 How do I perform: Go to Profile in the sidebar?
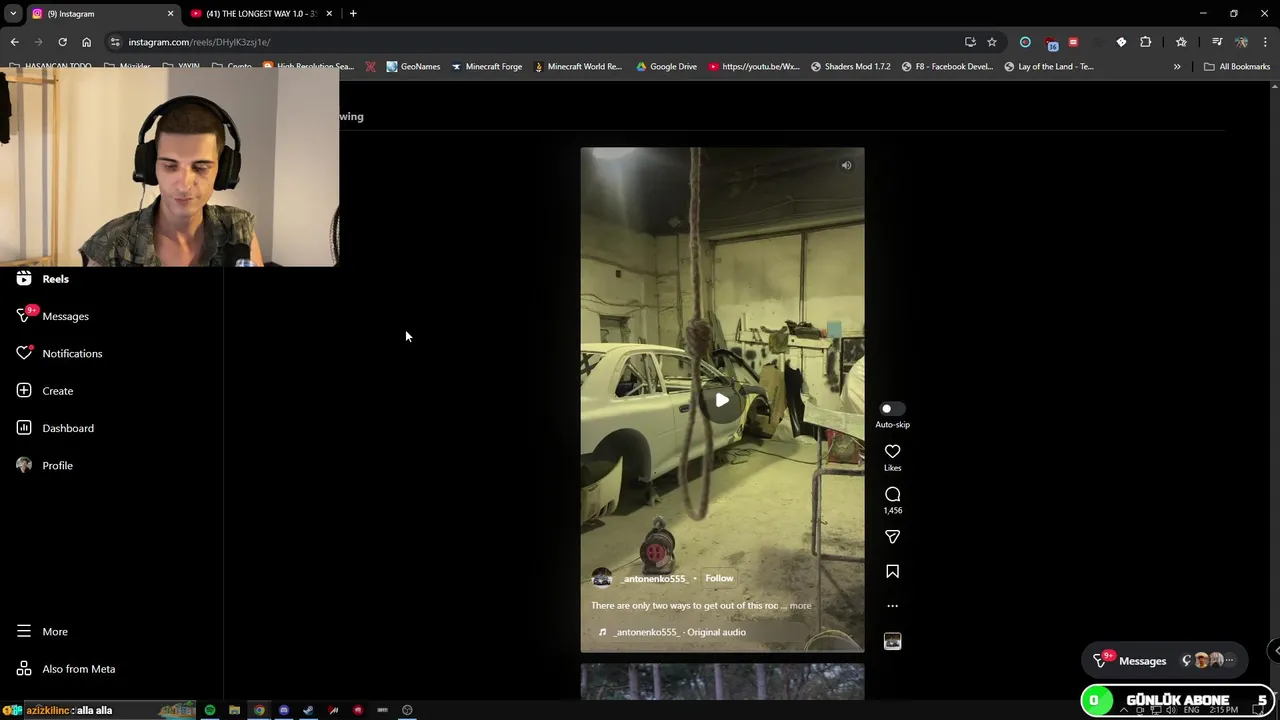pyautogui.click(x=45, y=465)
